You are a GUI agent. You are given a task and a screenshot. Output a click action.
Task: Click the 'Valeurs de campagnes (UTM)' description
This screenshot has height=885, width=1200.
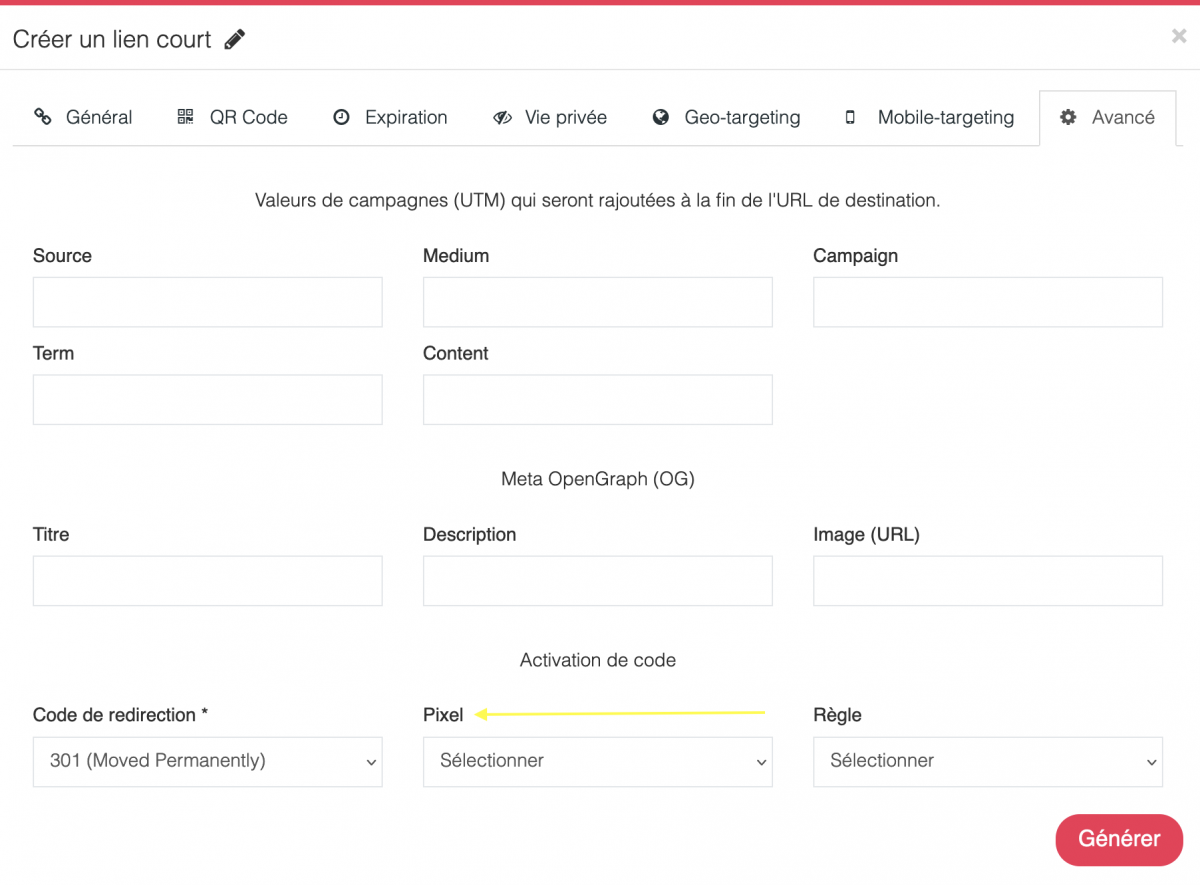(x=598, y=200)
